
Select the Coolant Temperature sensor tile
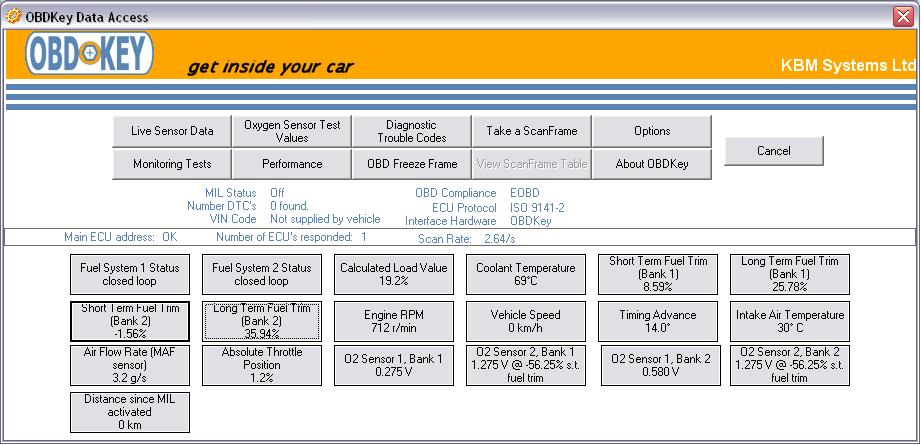click(x=525, y=275)
